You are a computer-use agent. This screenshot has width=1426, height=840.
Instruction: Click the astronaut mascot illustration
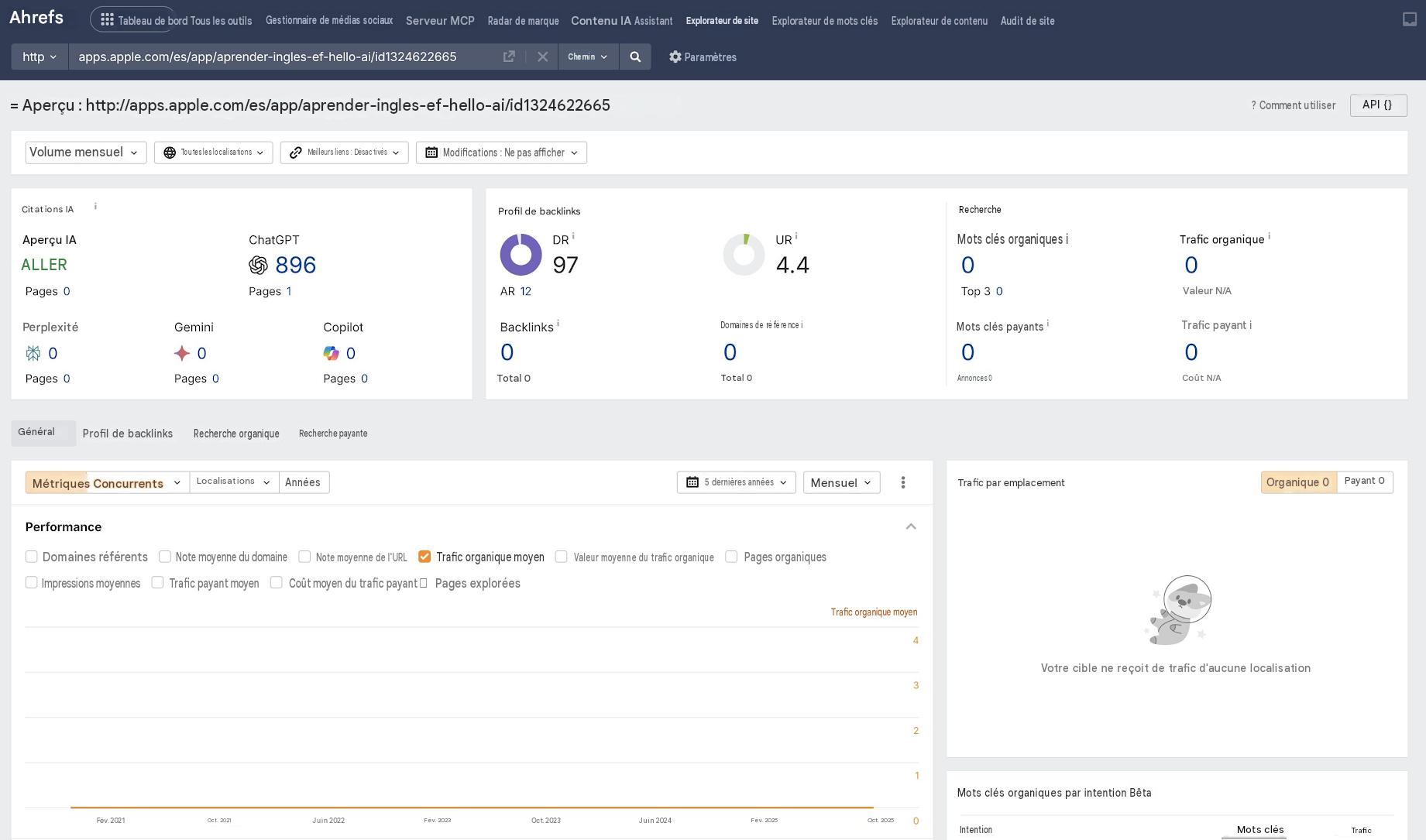pos(1177,610)
